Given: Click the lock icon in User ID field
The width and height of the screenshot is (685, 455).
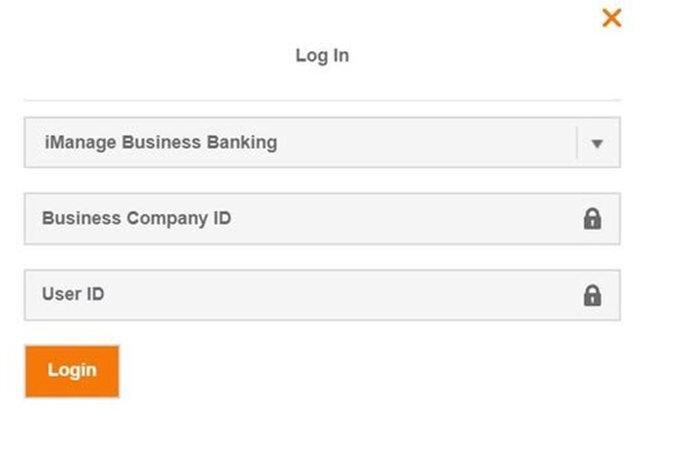Looking at the screenshot, I should click(592, 296).
